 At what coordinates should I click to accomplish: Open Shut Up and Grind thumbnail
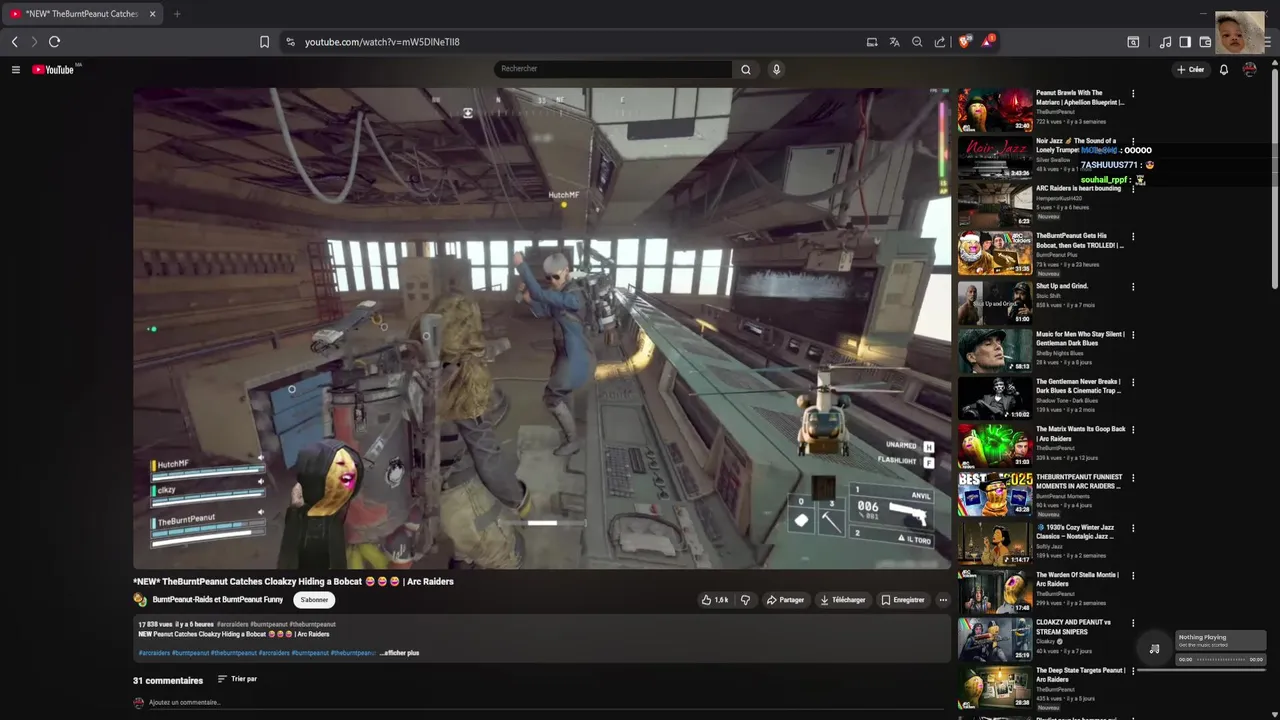995,303
